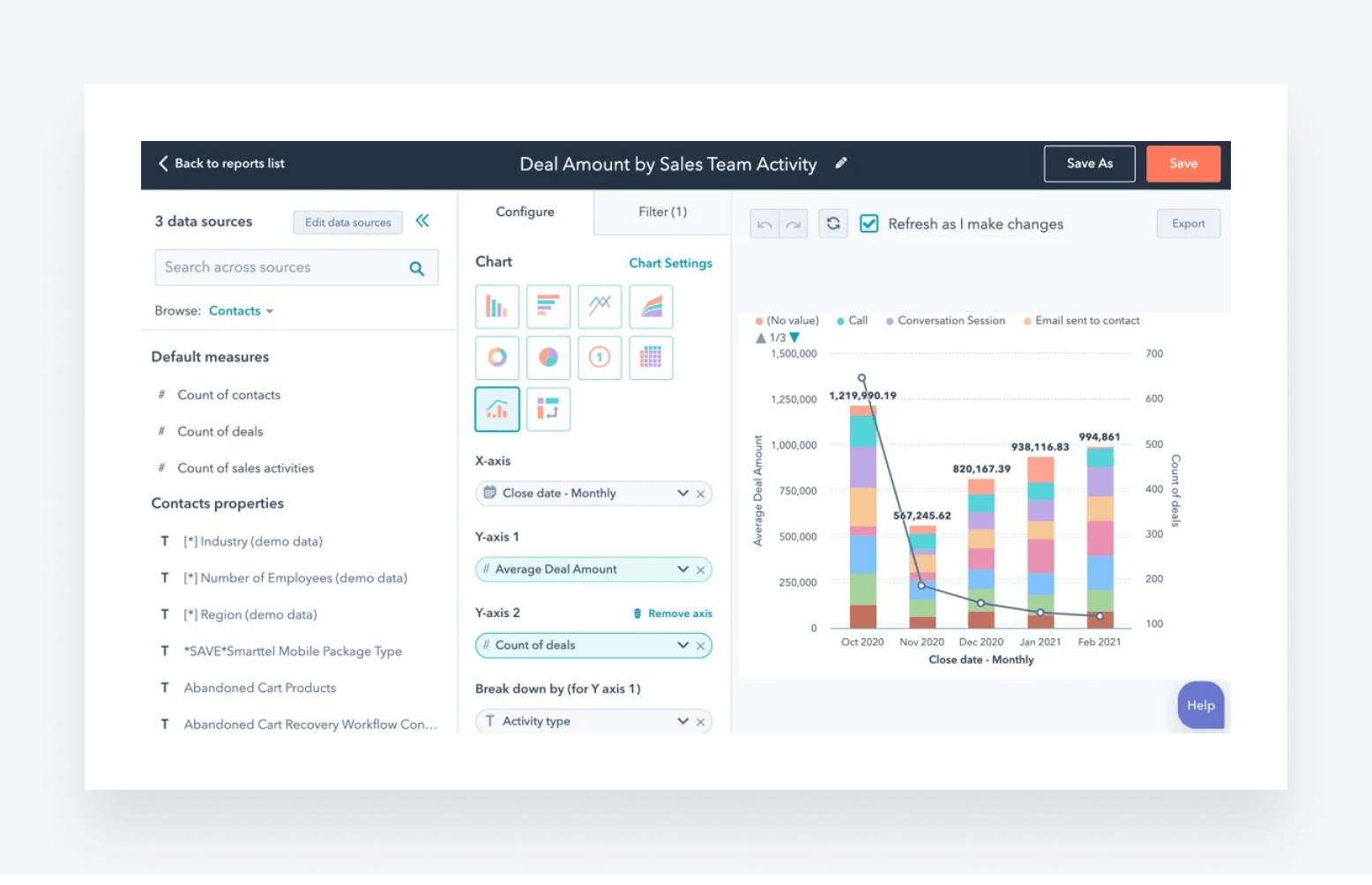Click the orange Save button
The image size is (1372, 885).
[1183, 164]
